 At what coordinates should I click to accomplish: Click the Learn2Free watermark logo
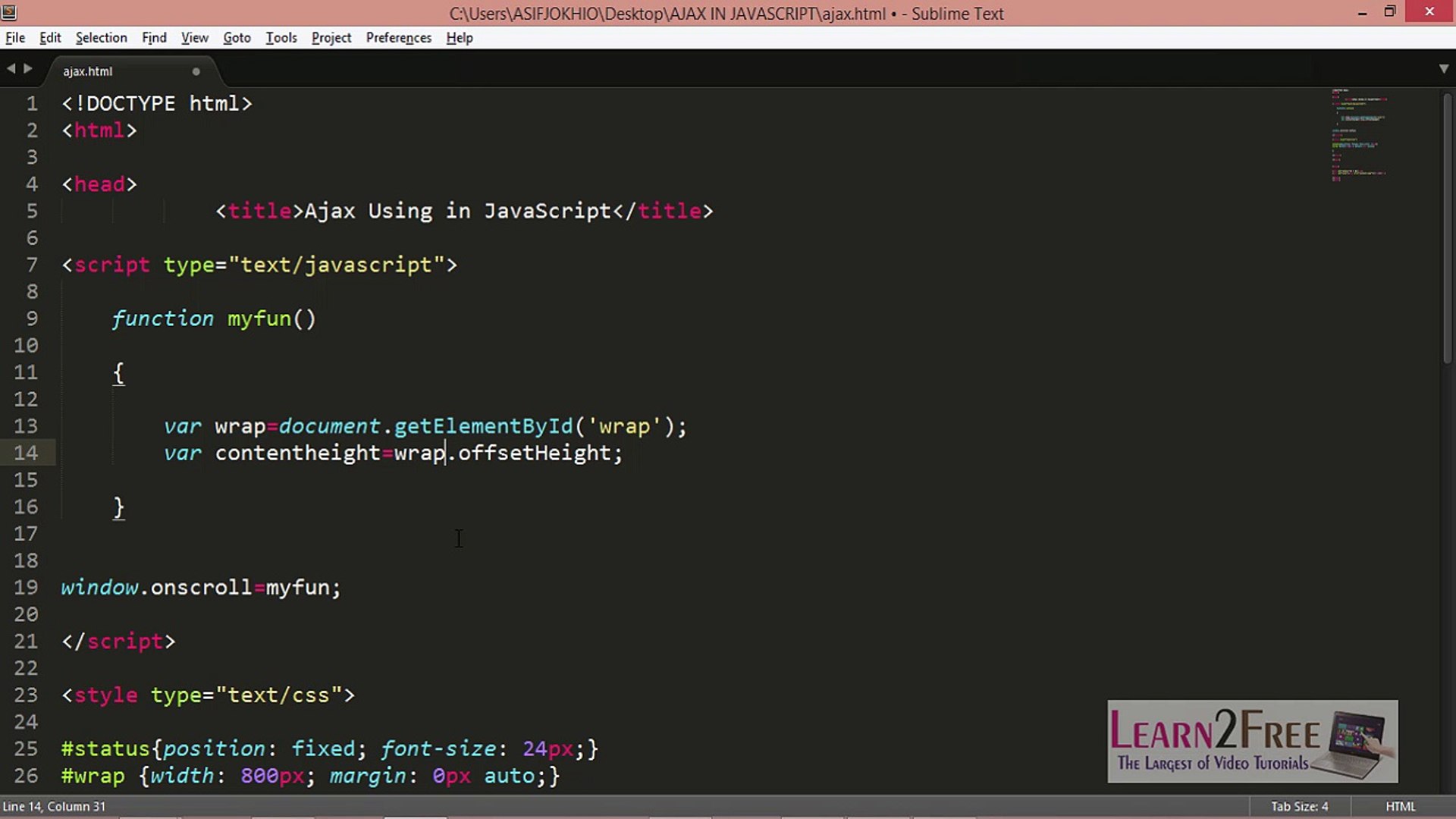pyautogui.click(x=1251, y=742)
